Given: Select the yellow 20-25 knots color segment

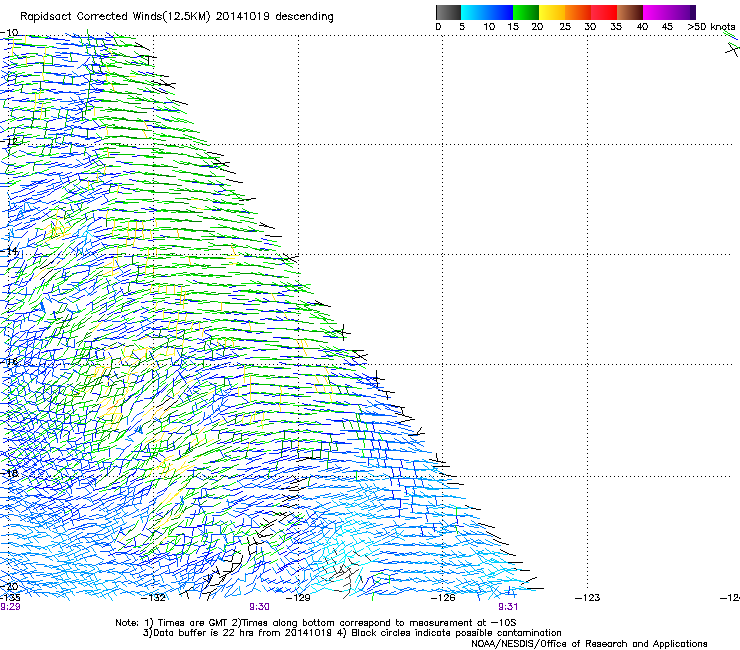Looking at the screenshot, I should (552, 12).
